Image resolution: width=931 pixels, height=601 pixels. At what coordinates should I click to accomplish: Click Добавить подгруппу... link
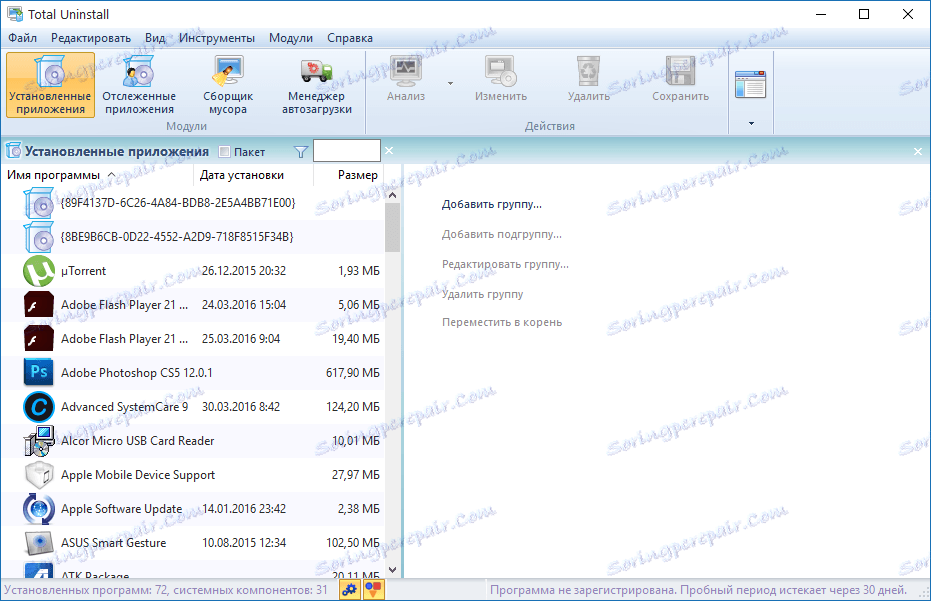pos(502,235)
